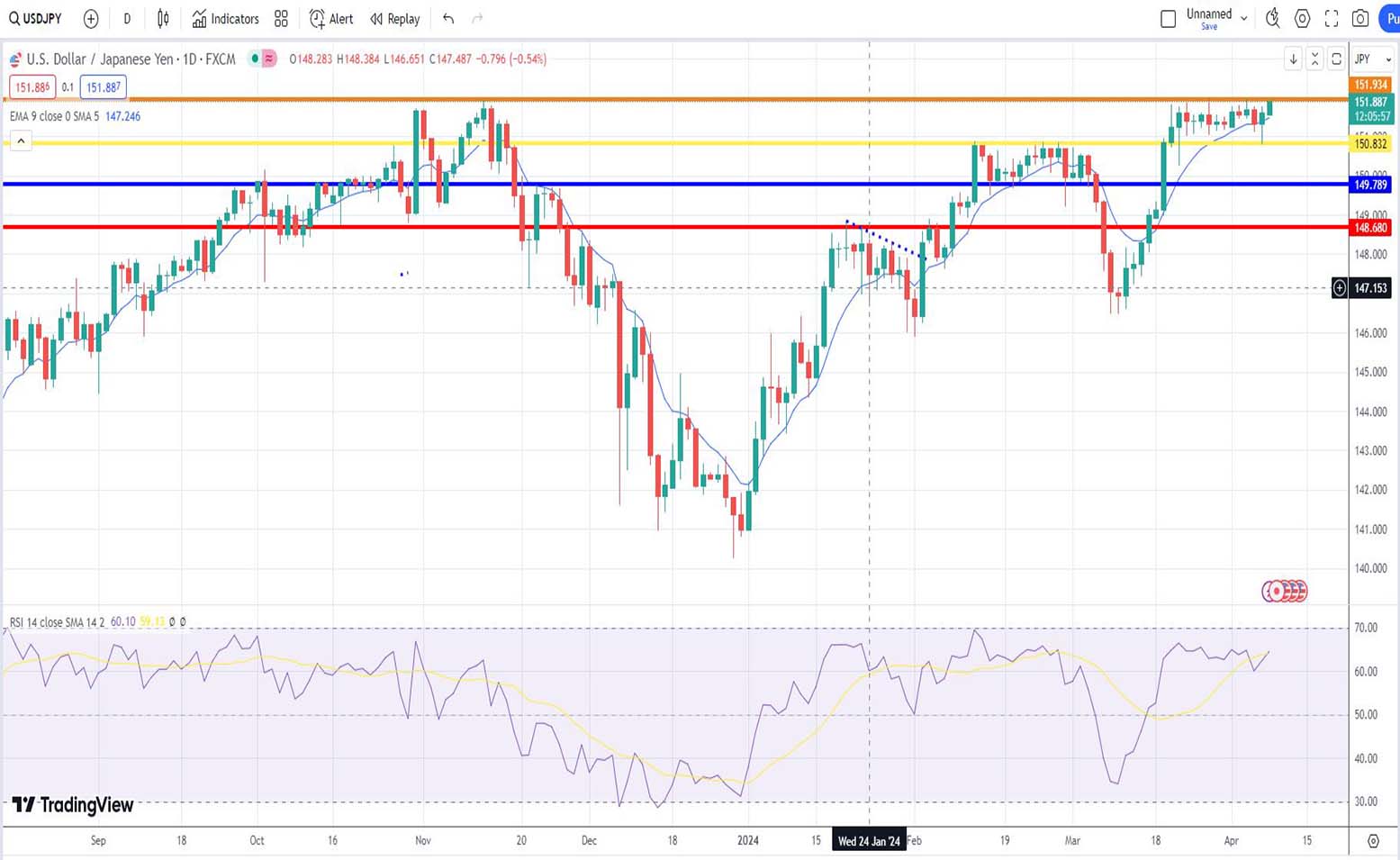1400x860 pixels.
Task: Open the D timeframe interval dropdown
Action: pos(127,18)
